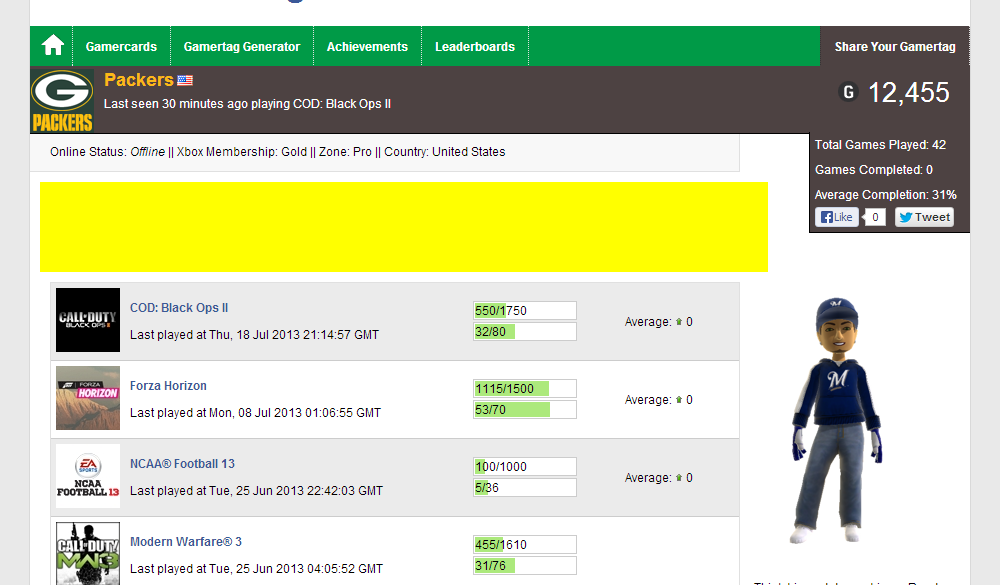Click Last played Mon, 08 Jul 2013 timestamp

[255, 413]
